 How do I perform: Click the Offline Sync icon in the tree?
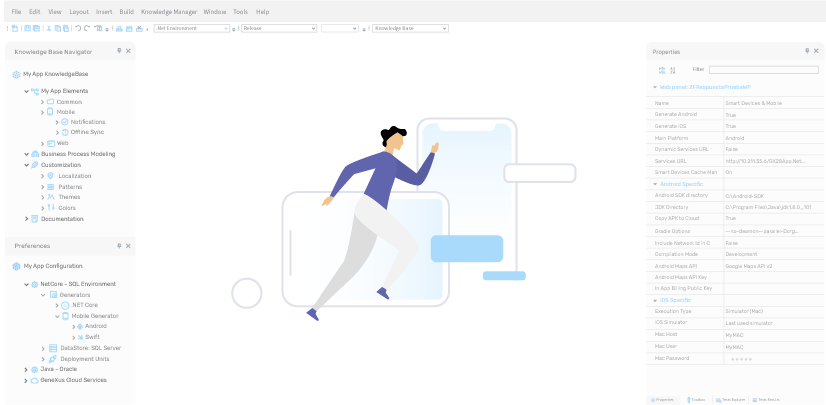point(63,132)
